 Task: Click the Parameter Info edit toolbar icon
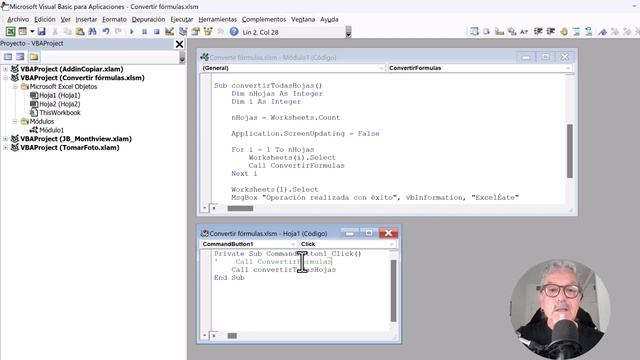[x=512, y=31]
